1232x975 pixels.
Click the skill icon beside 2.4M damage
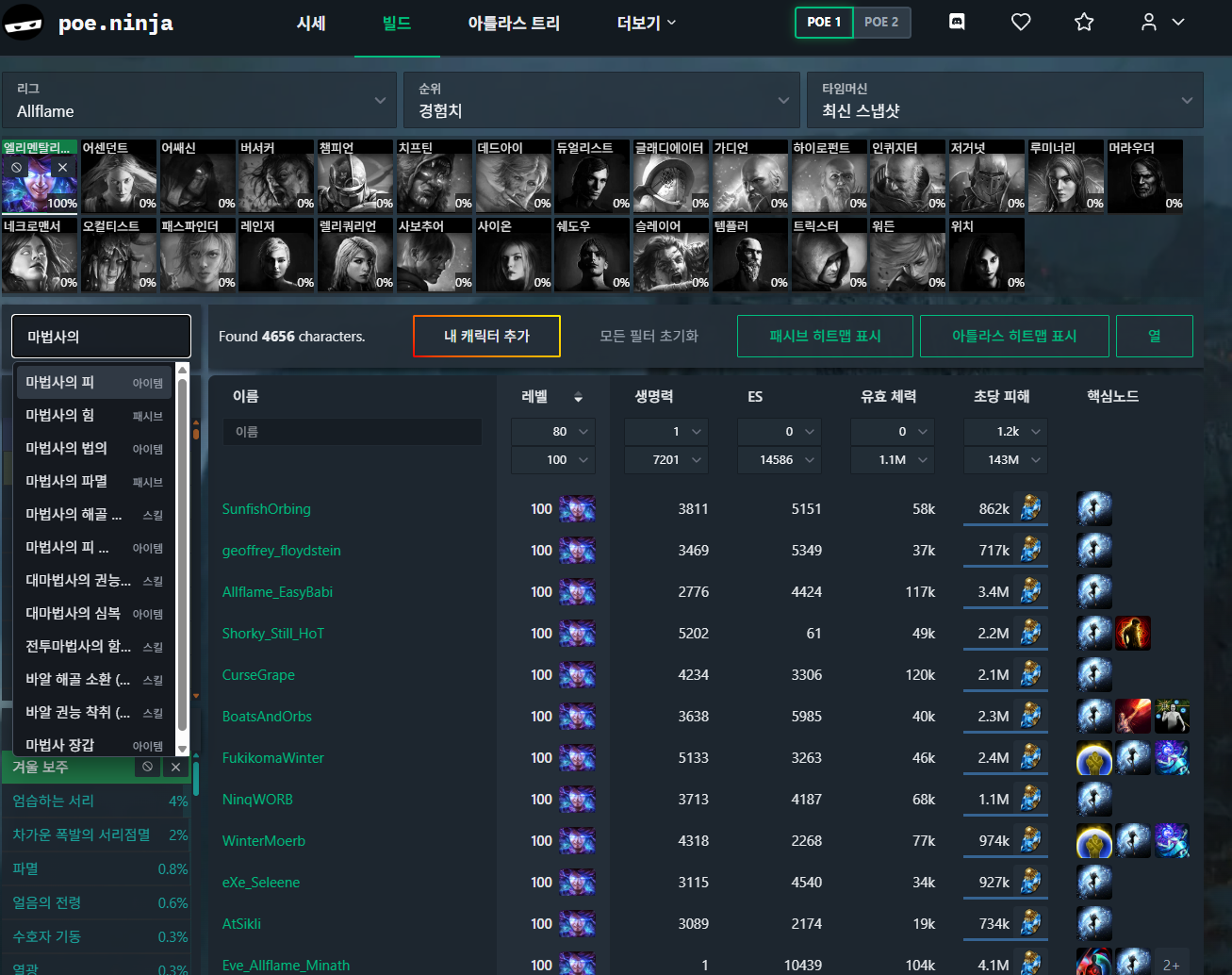pyautogui.click(x=1030, y=758)
